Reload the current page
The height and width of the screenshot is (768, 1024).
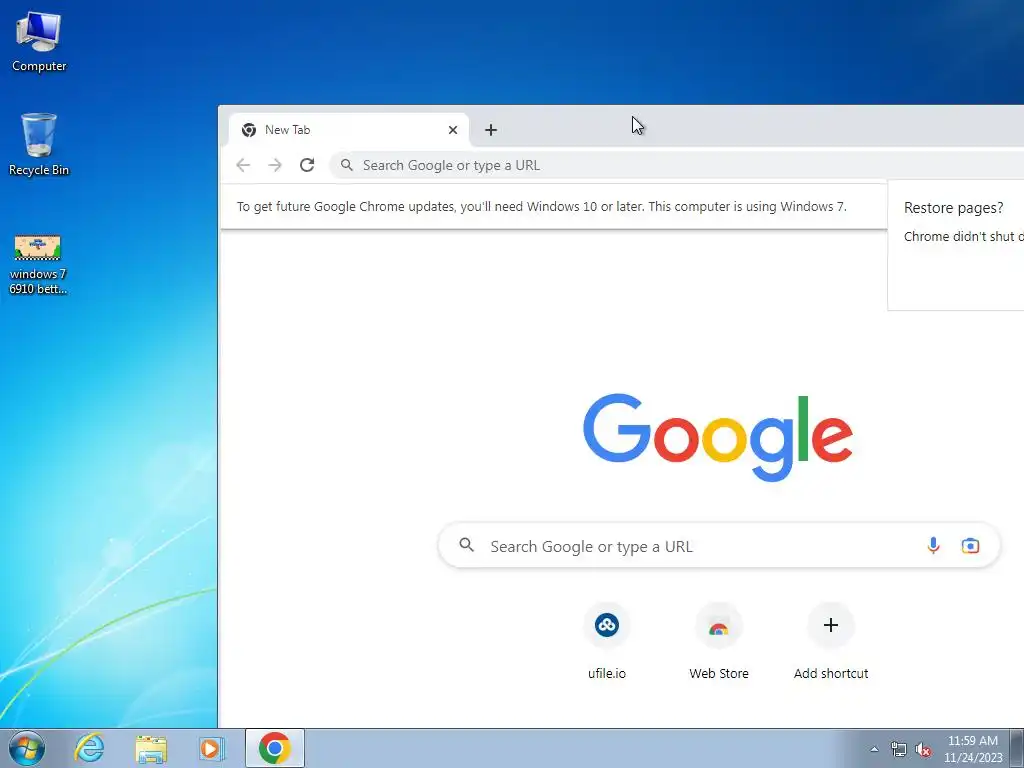307,165
